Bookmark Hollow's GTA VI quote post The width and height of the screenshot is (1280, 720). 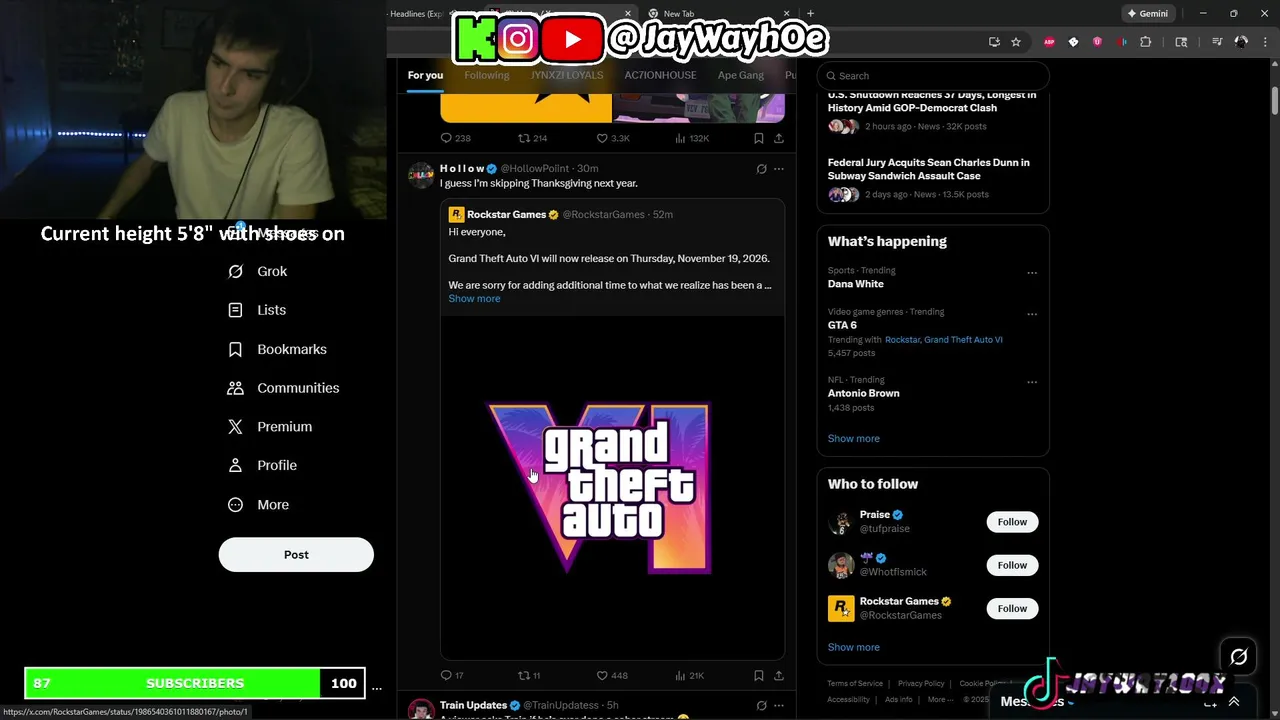pos(759,676)
